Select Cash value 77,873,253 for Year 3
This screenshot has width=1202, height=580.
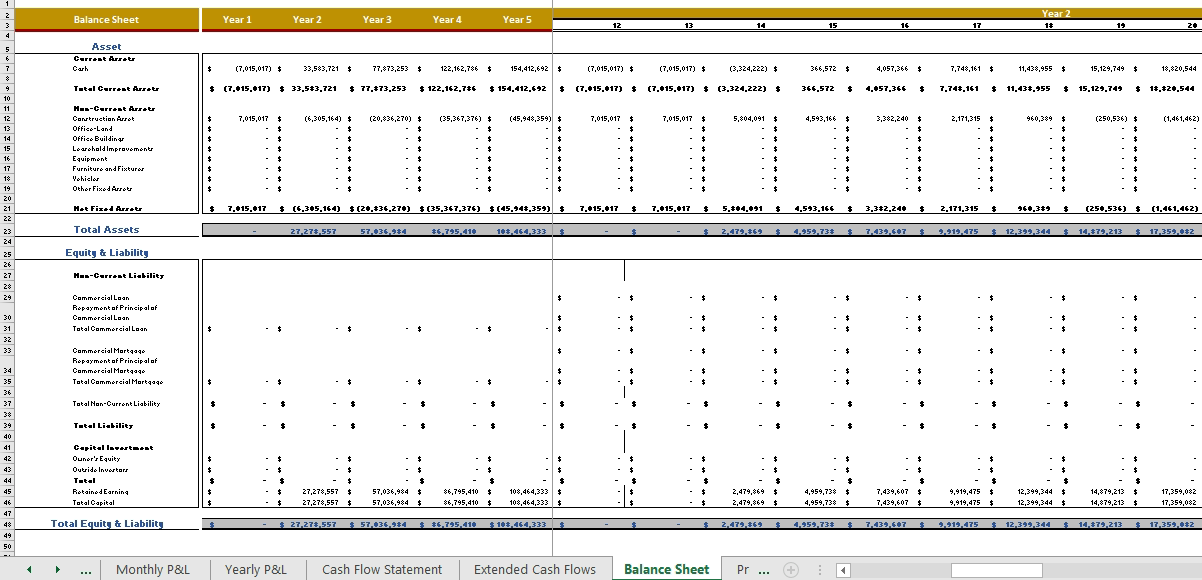391,69
